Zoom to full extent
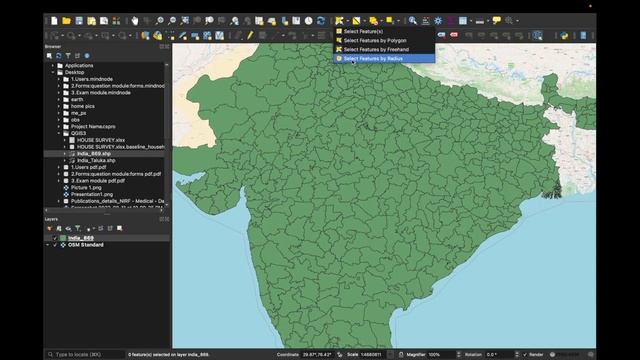The width and height of the screenshot is (640, 360). (185, 20)
